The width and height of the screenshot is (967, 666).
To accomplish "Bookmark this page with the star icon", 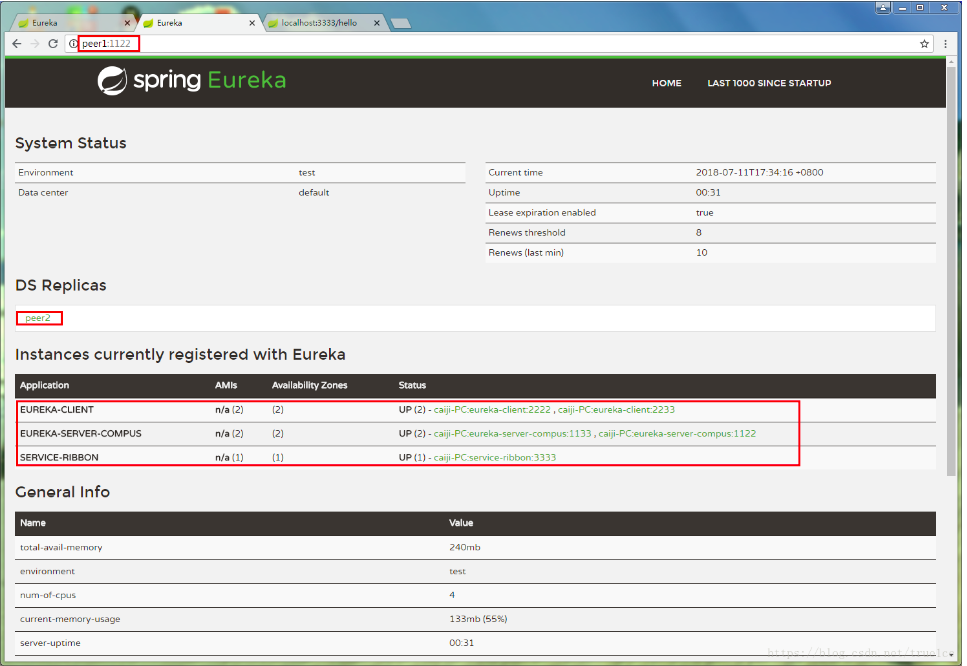I will point(924,44).
